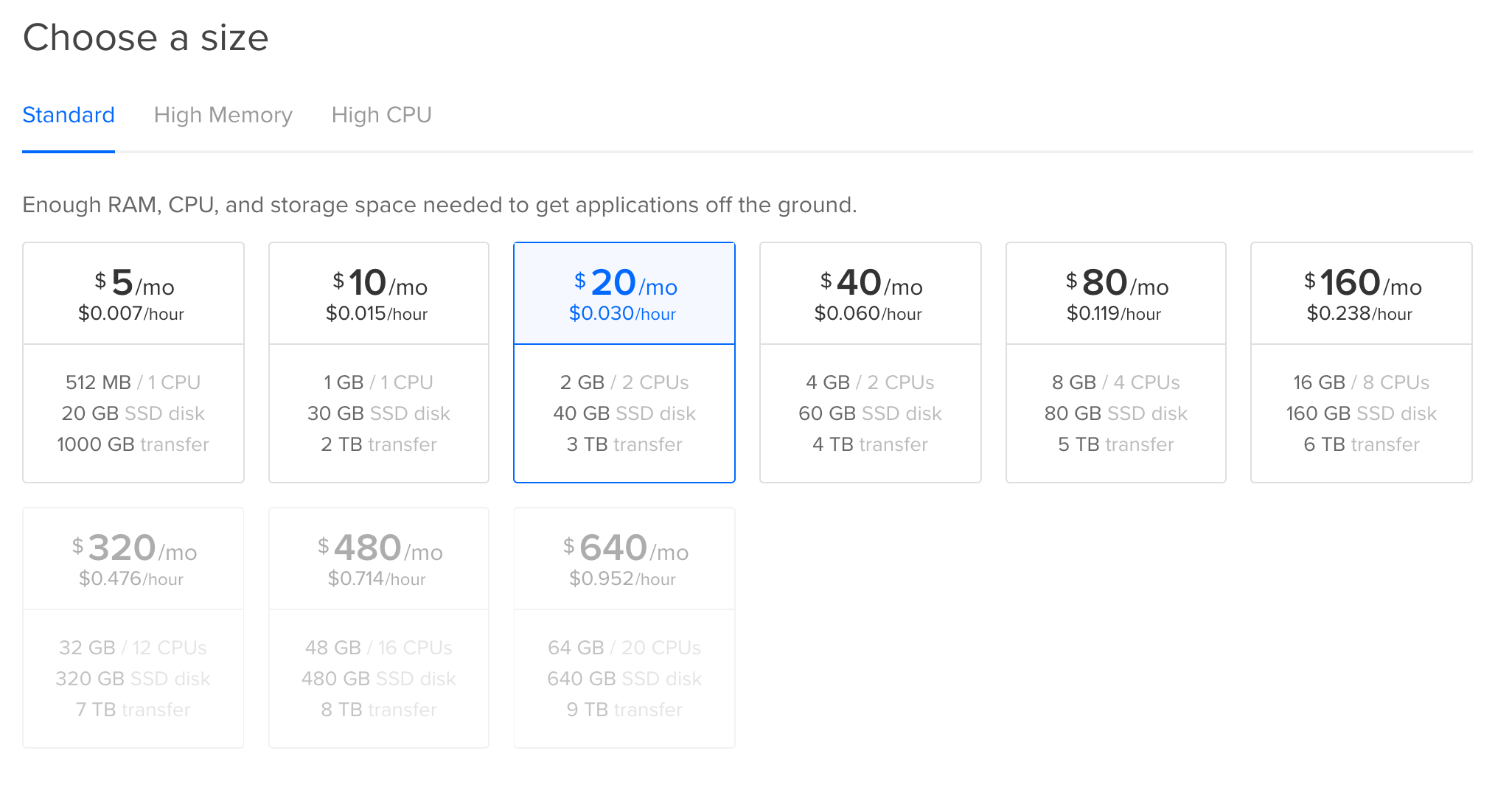The height and width of the screenshot is (812, 1495).
Task: Switch to the Standard tab
Action: pyautogui.click(x=69, y=115)
